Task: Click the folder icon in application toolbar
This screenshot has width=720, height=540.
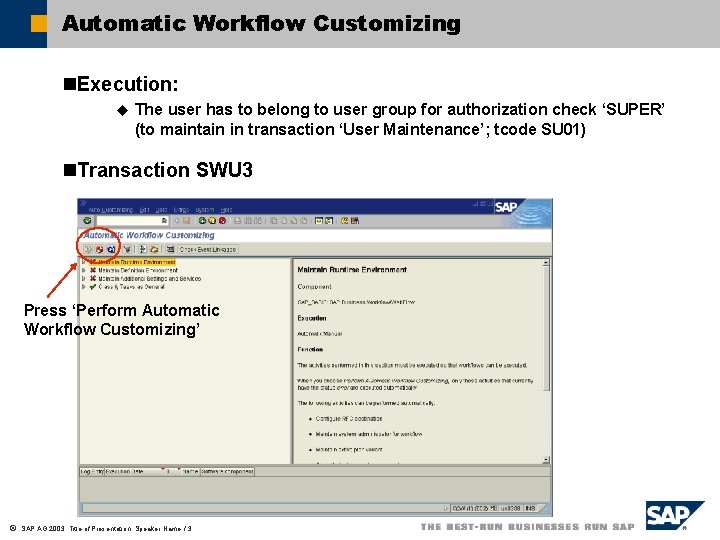Action: click(154, 249)
